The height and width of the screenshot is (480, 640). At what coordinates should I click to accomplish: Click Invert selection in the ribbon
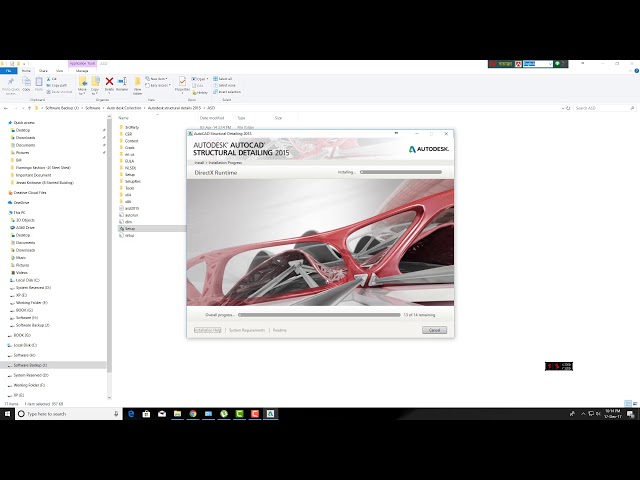click(x=227, y=92)
